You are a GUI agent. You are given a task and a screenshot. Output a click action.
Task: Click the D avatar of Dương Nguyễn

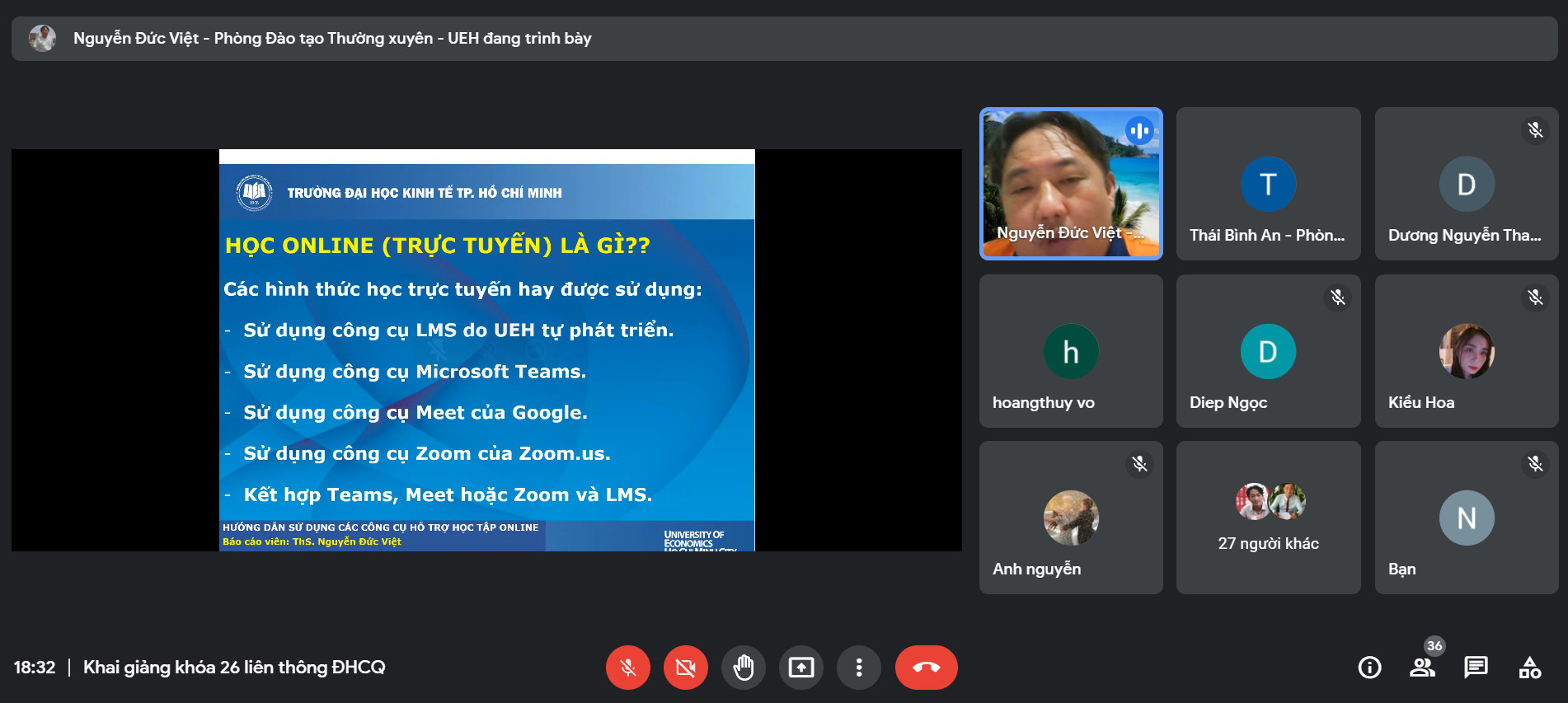pos(1467,184)
